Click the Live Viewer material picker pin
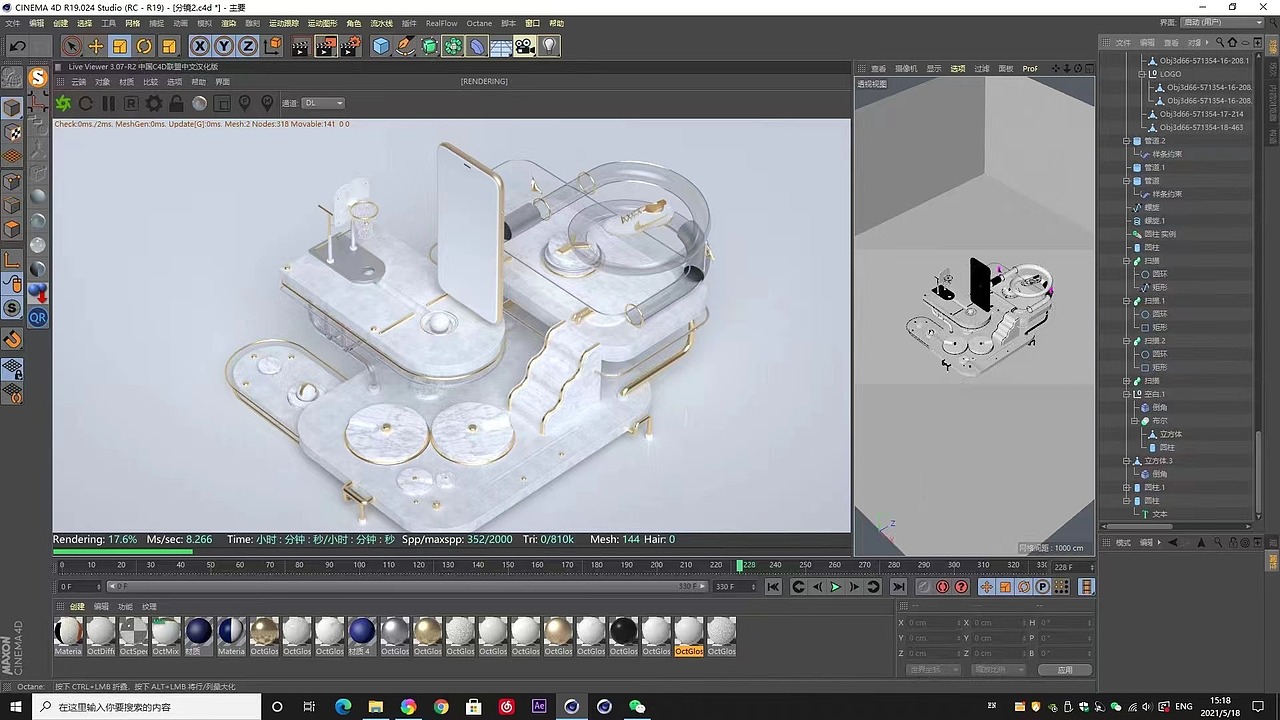Viewport: 1280px width, 720px height. pos(267,103)
